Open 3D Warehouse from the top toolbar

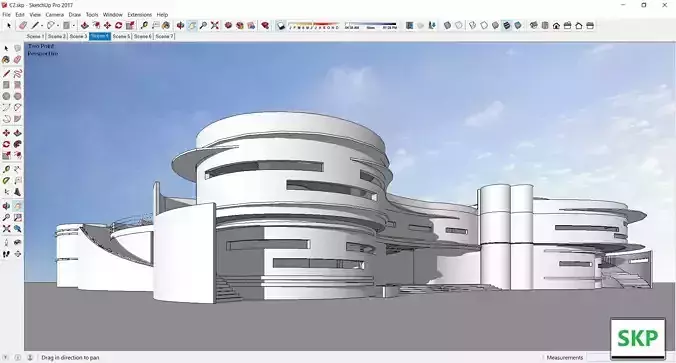tap(228, 26)
